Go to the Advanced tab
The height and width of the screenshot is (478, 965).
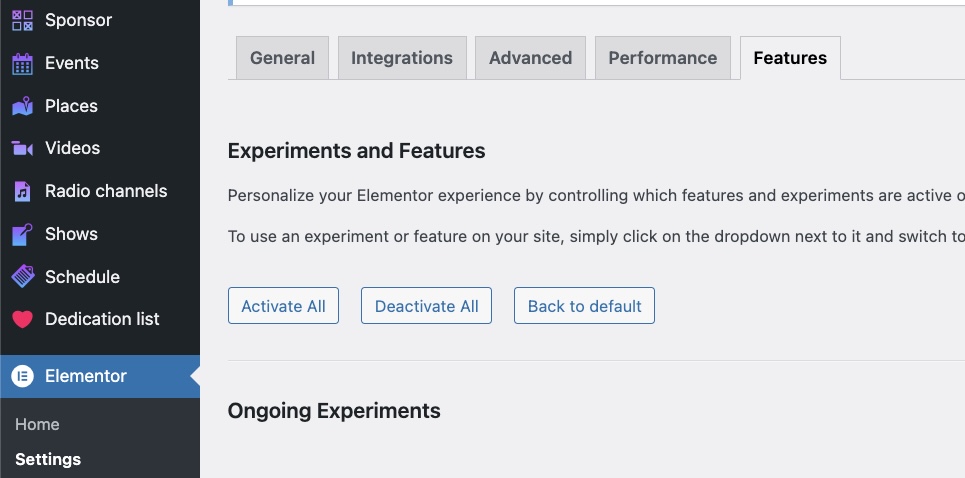click(530, 58)
